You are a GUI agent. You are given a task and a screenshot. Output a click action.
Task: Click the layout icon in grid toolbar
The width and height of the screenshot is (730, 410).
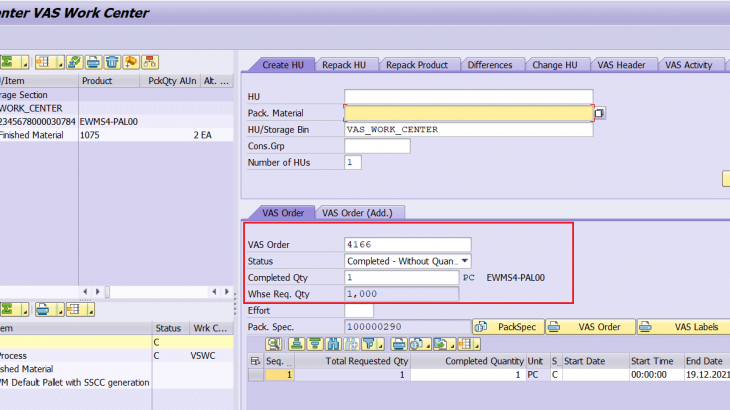click(x=465, y=344)
